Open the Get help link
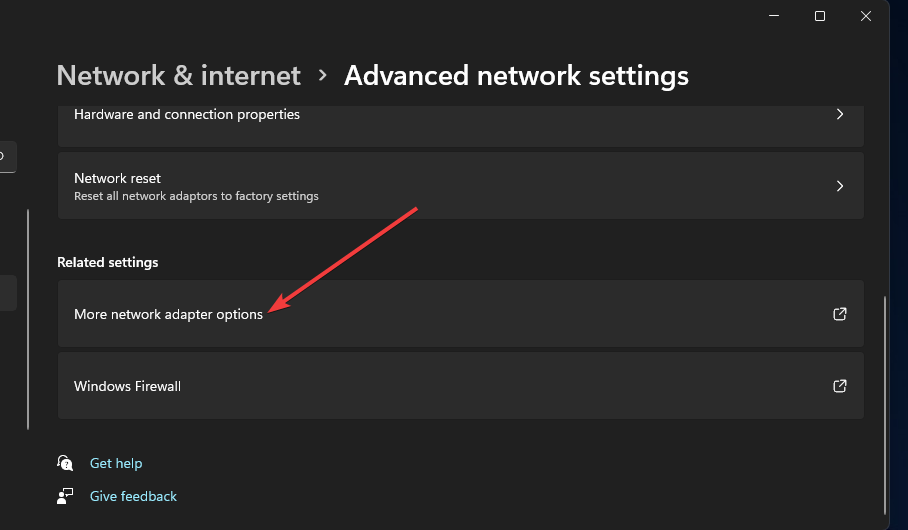 (116, 463)
